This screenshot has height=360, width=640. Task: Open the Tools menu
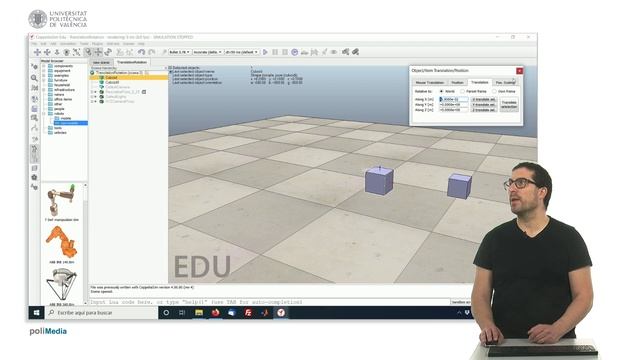[84, 44]
